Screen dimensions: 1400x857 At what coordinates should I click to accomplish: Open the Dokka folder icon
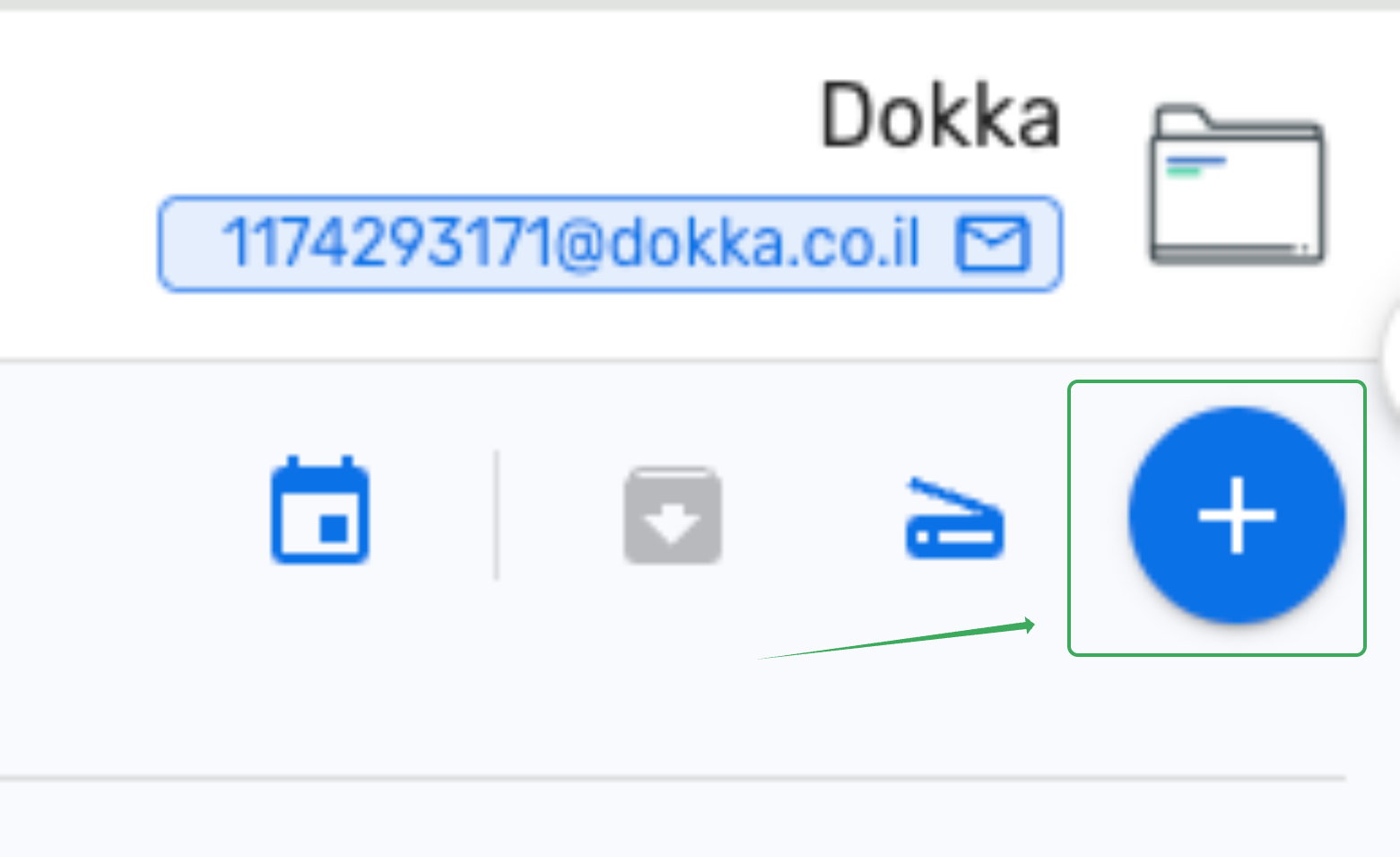(x=1237, y=185)
